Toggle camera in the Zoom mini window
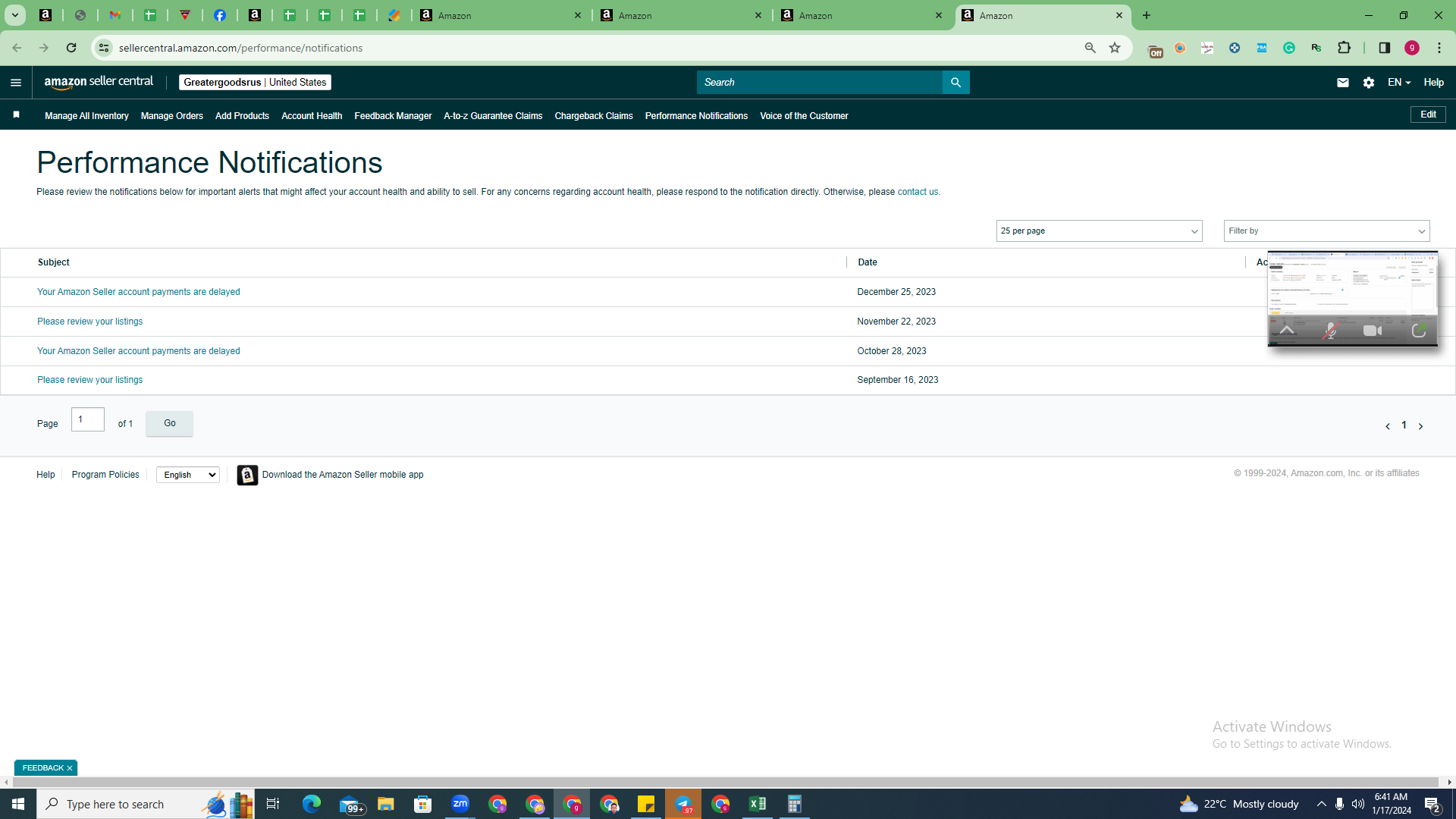 coord(1373,331)
